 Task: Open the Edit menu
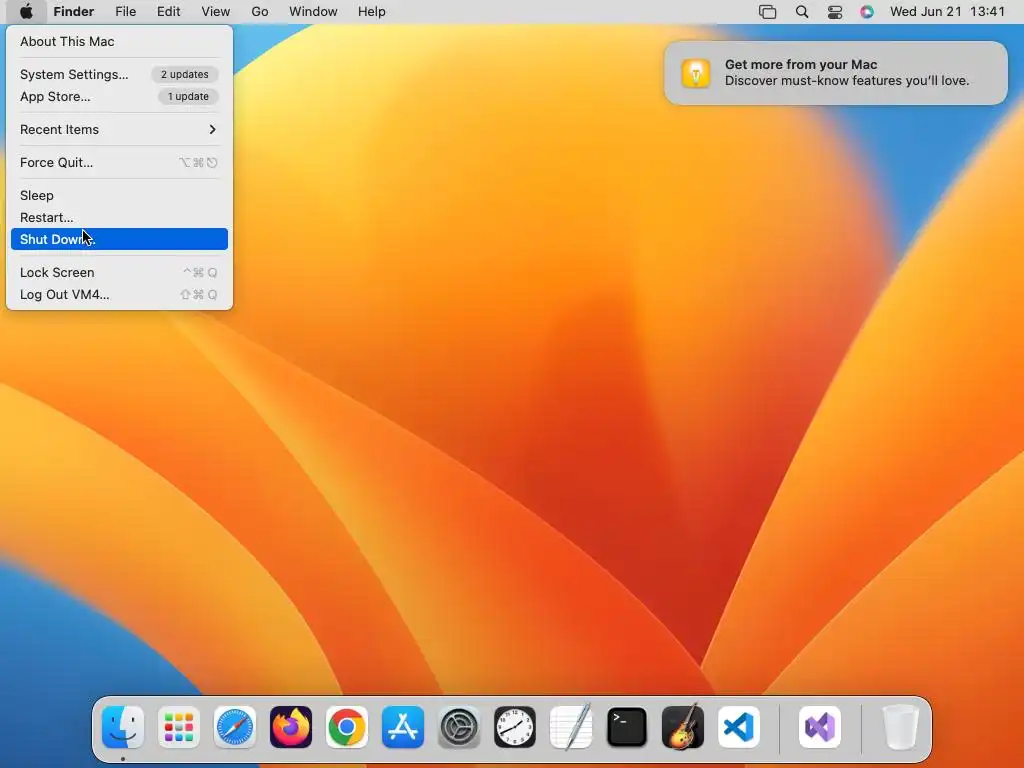pyautogui.click(x=168, y=12)
